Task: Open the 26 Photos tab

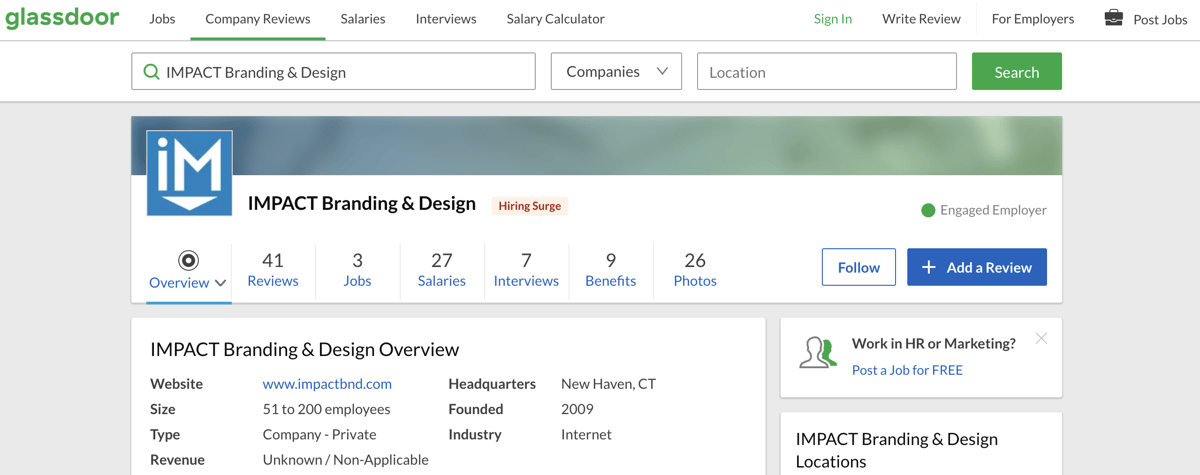Action: [x=695, y=270]
